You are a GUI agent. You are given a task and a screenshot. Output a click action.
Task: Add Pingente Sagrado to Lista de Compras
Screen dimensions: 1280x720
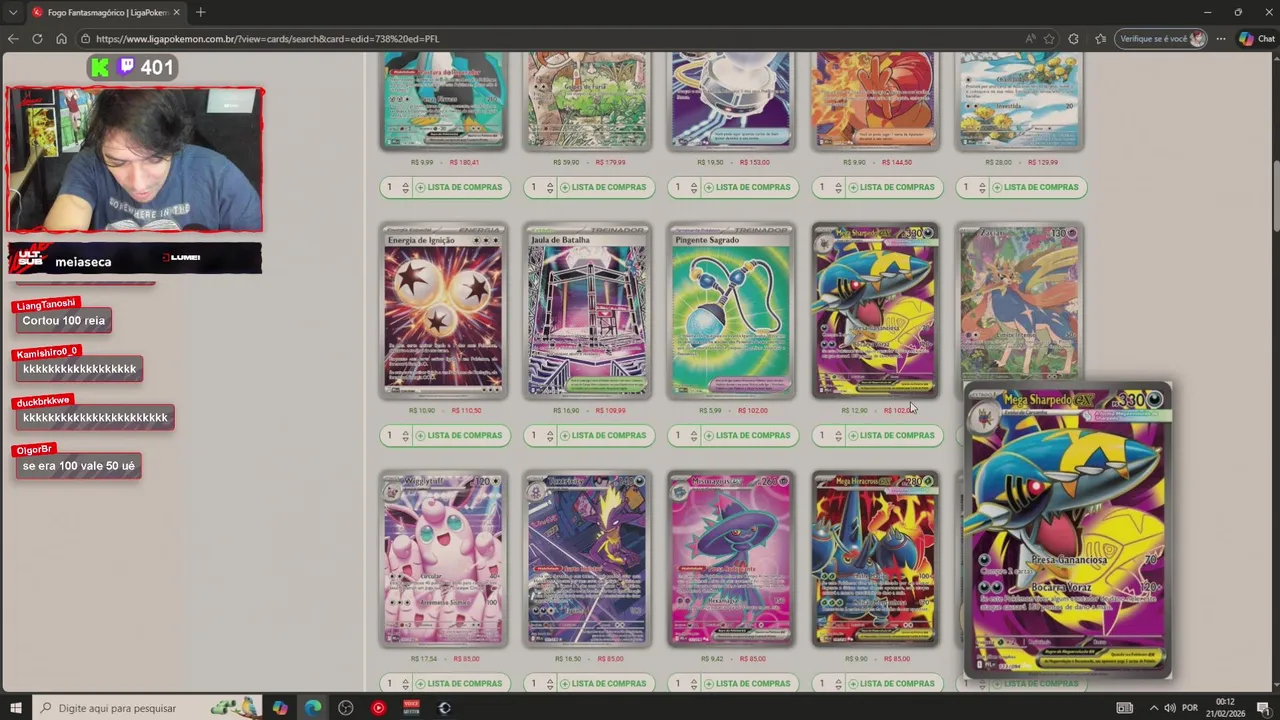pyautogui.click(x=748, y=435)
